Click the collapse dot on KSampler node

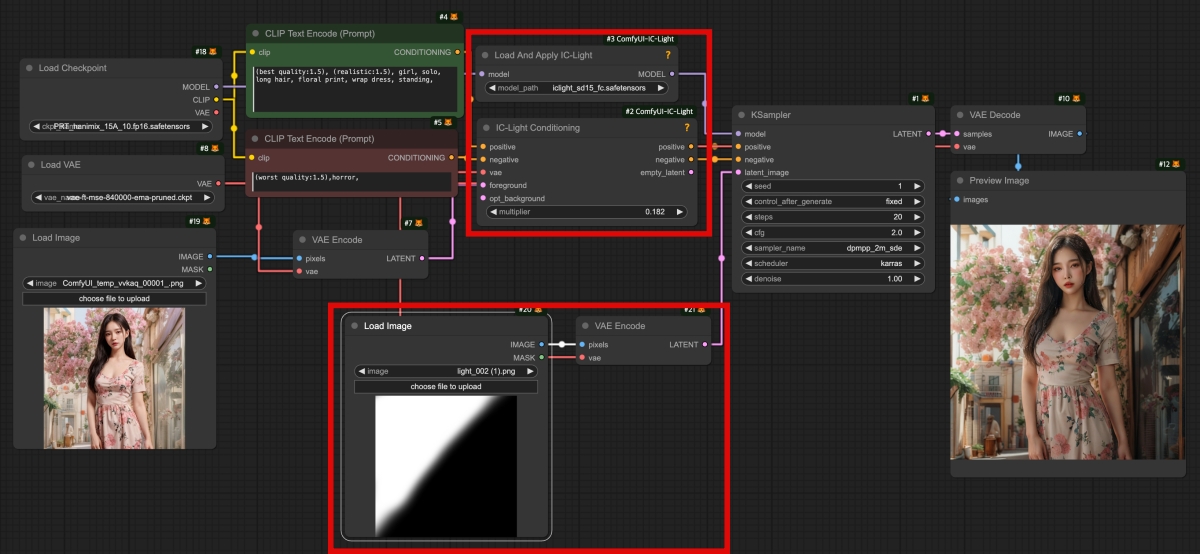743,115
